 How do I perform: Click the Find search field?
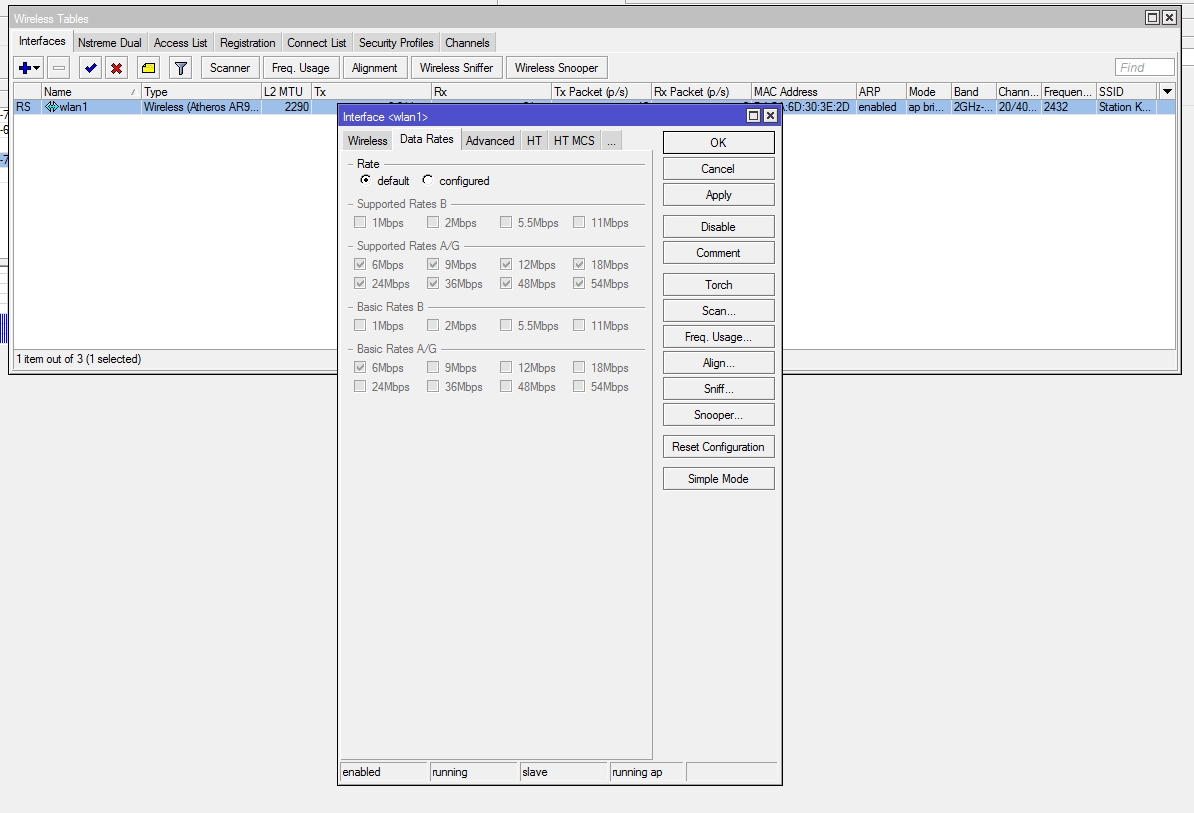point(1144,68)
